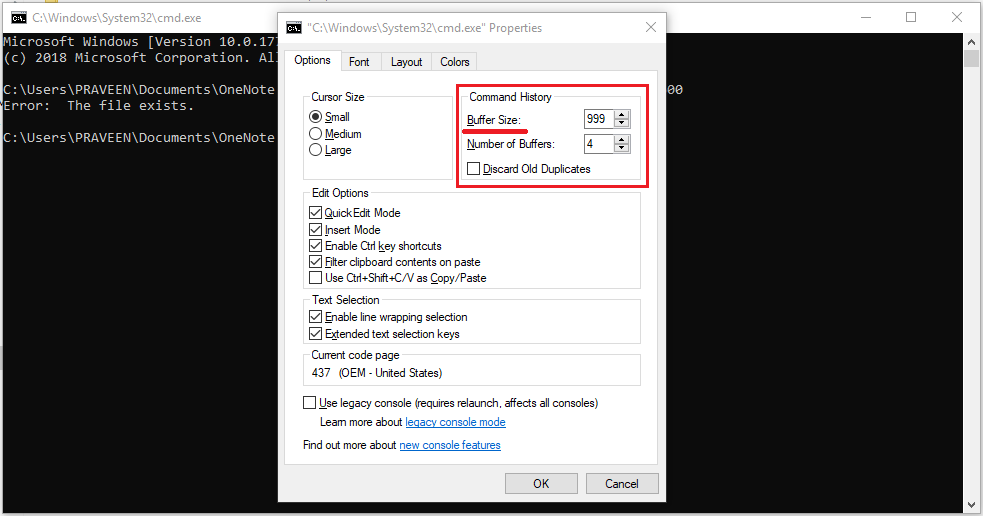Click the Buffer Size input field
This screenshot has width=983, height=516.
coord(599,119)
